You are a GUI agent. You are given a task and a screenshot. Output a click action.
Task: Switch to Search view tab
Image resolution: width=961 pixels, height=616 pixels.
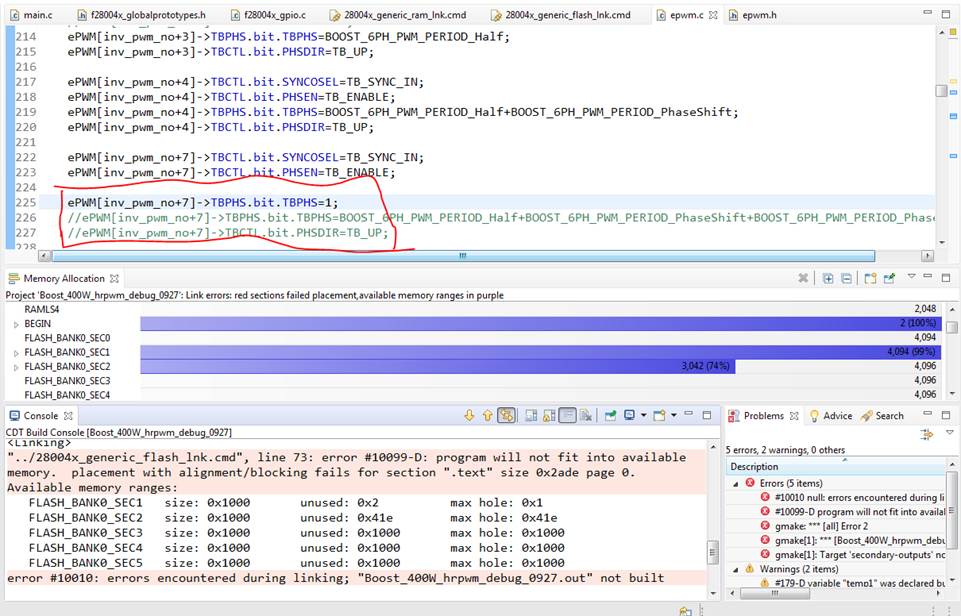click(x=882, y=416)
